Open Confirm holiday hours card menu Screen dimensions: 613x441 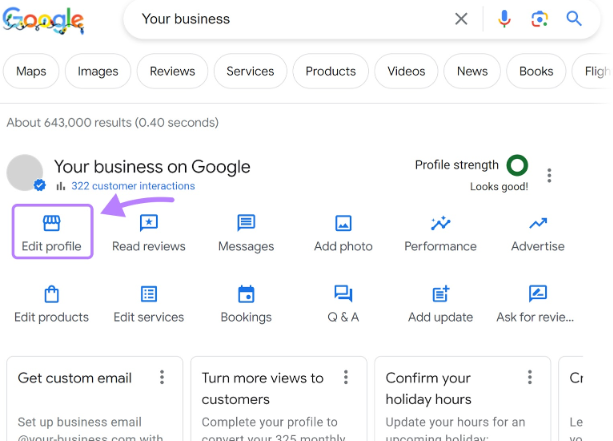tap(530, 377)
